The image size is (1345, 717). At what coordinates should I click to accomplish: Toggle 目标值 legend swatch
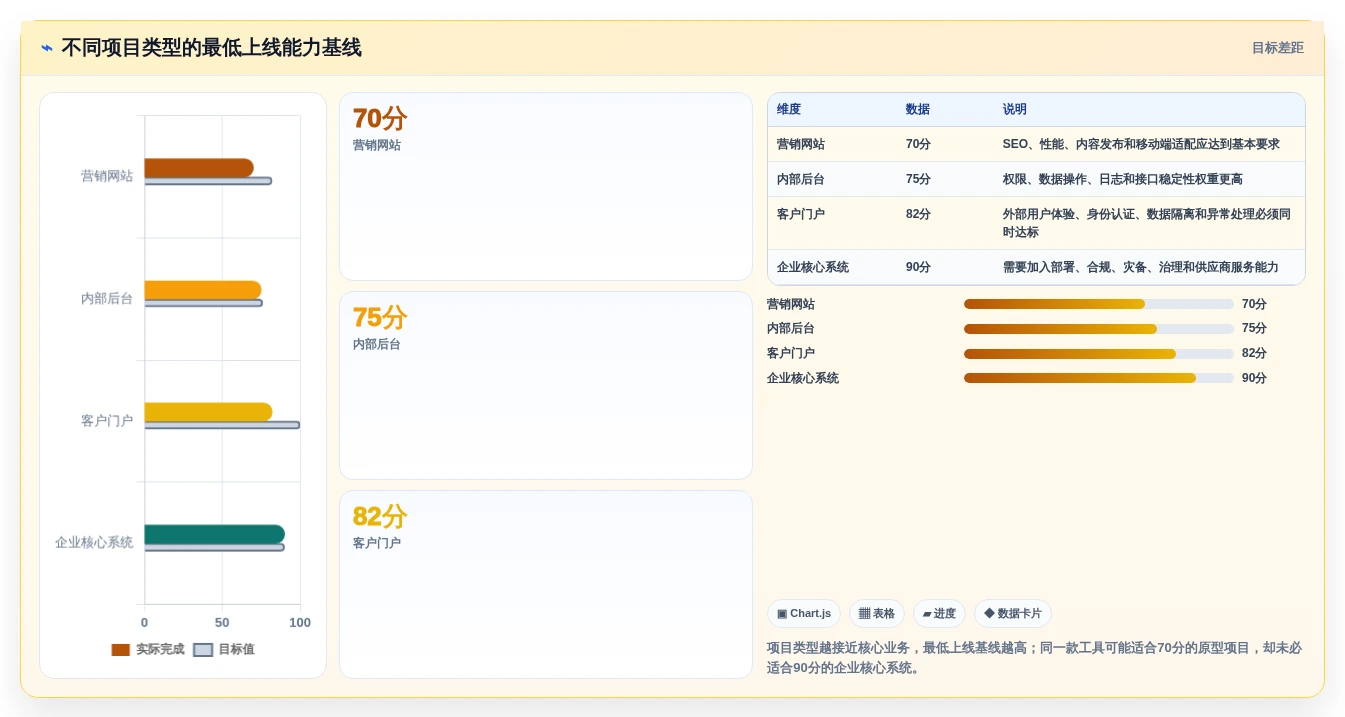point(203,650)
